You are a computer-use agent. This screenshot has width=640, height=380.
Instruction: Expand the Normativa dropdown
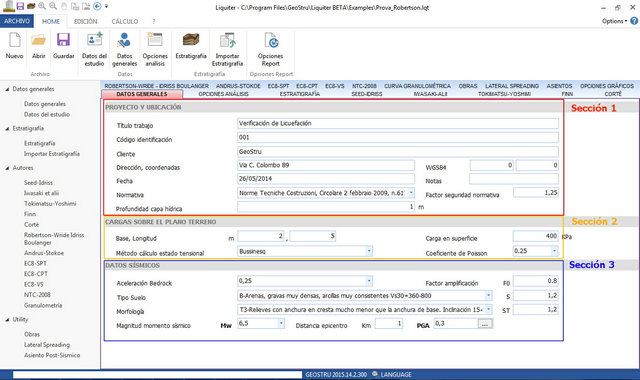click(411, 193)
